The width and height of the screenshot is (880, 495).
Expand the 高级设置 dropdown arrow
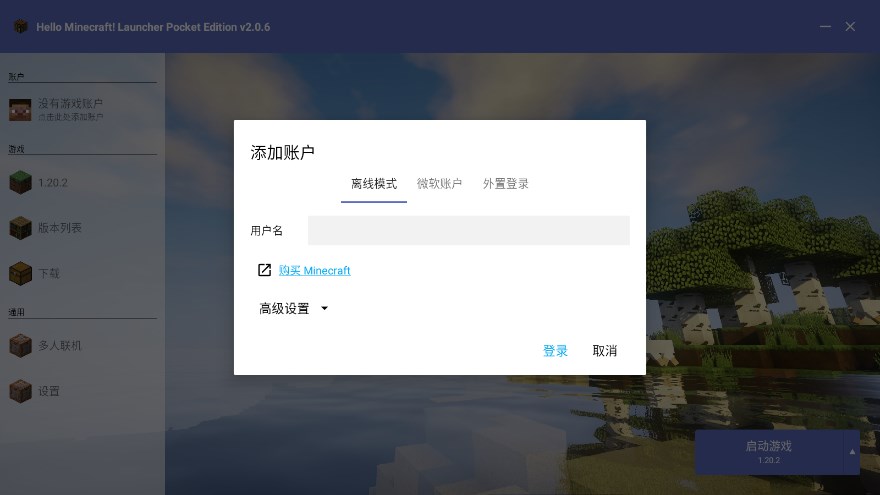point(324,308)
